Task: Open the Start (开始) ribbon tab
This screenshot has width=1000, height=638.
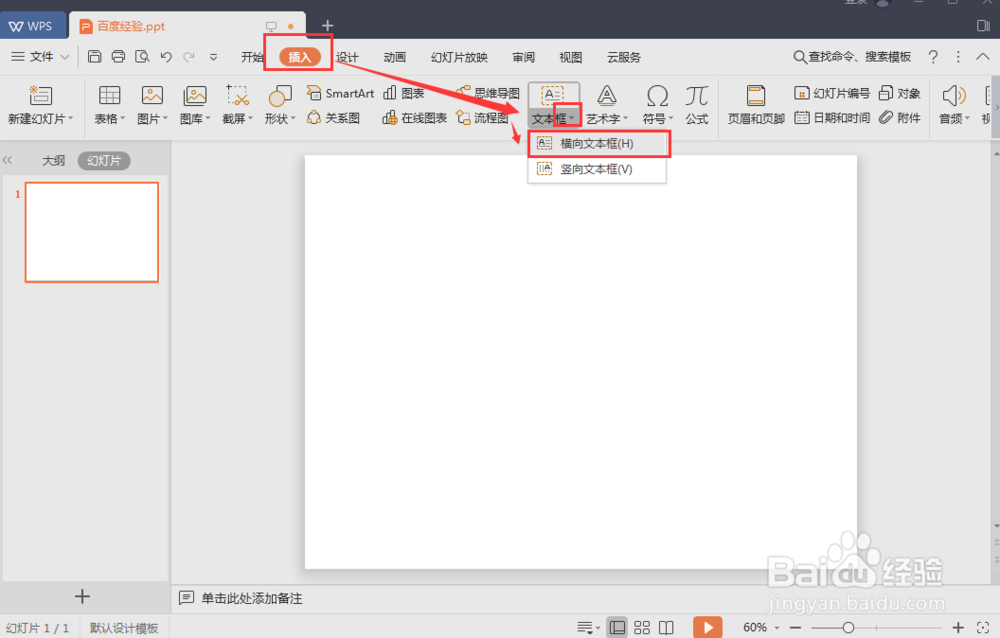Action: click(x=253, y=57)
